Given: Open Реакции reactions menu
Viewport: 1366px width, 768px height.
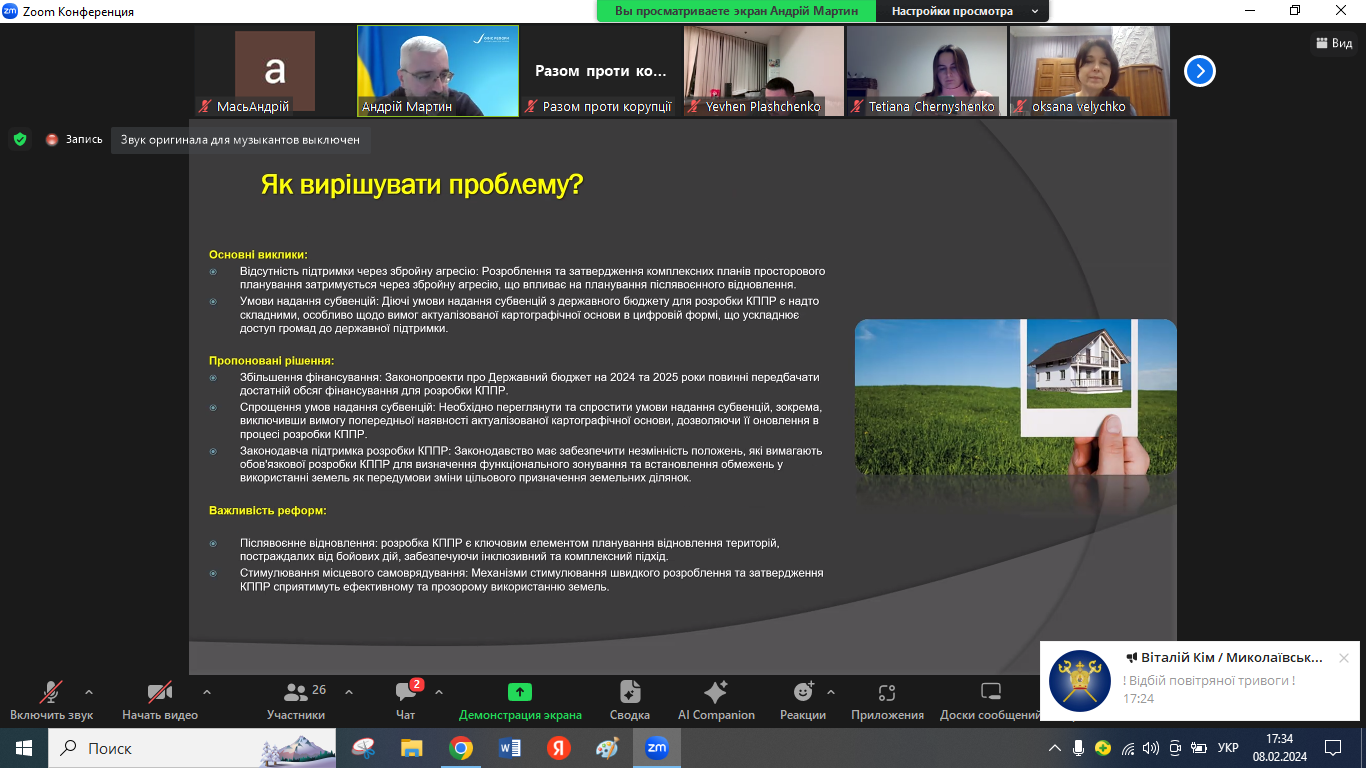Looking at the screenshot, I should pyautogui.click(x=803, y=700).
